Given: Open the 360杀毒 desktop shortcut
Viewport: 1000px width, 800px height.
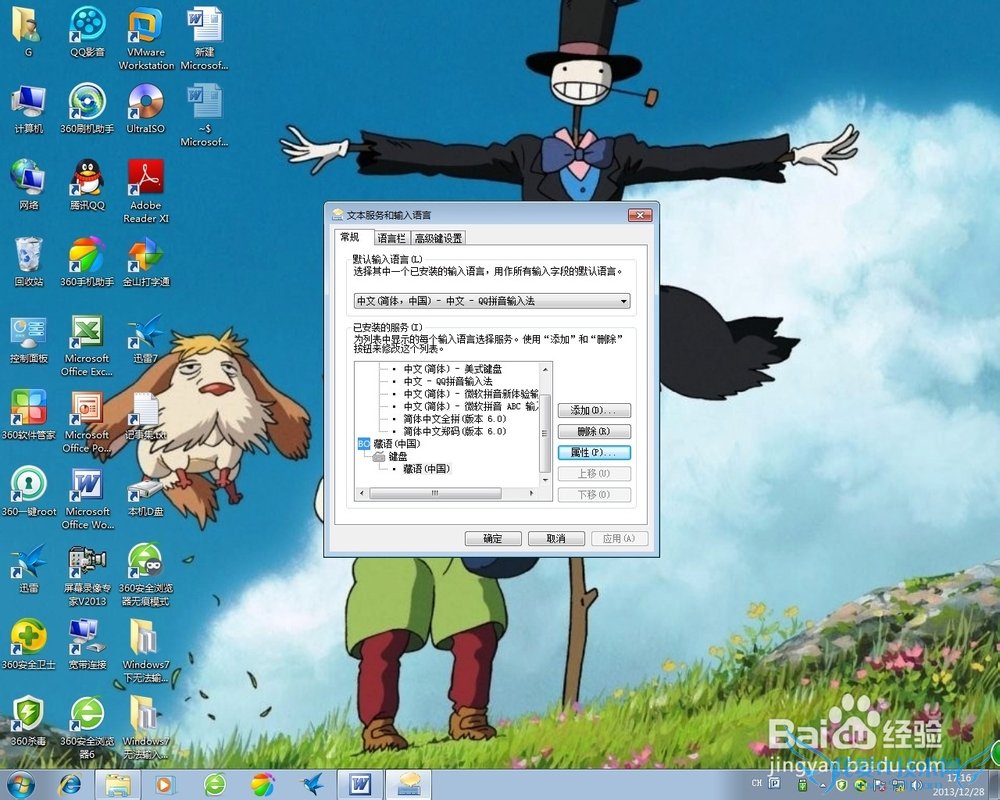Looking at the screenshot, I should tap(29, 721).
